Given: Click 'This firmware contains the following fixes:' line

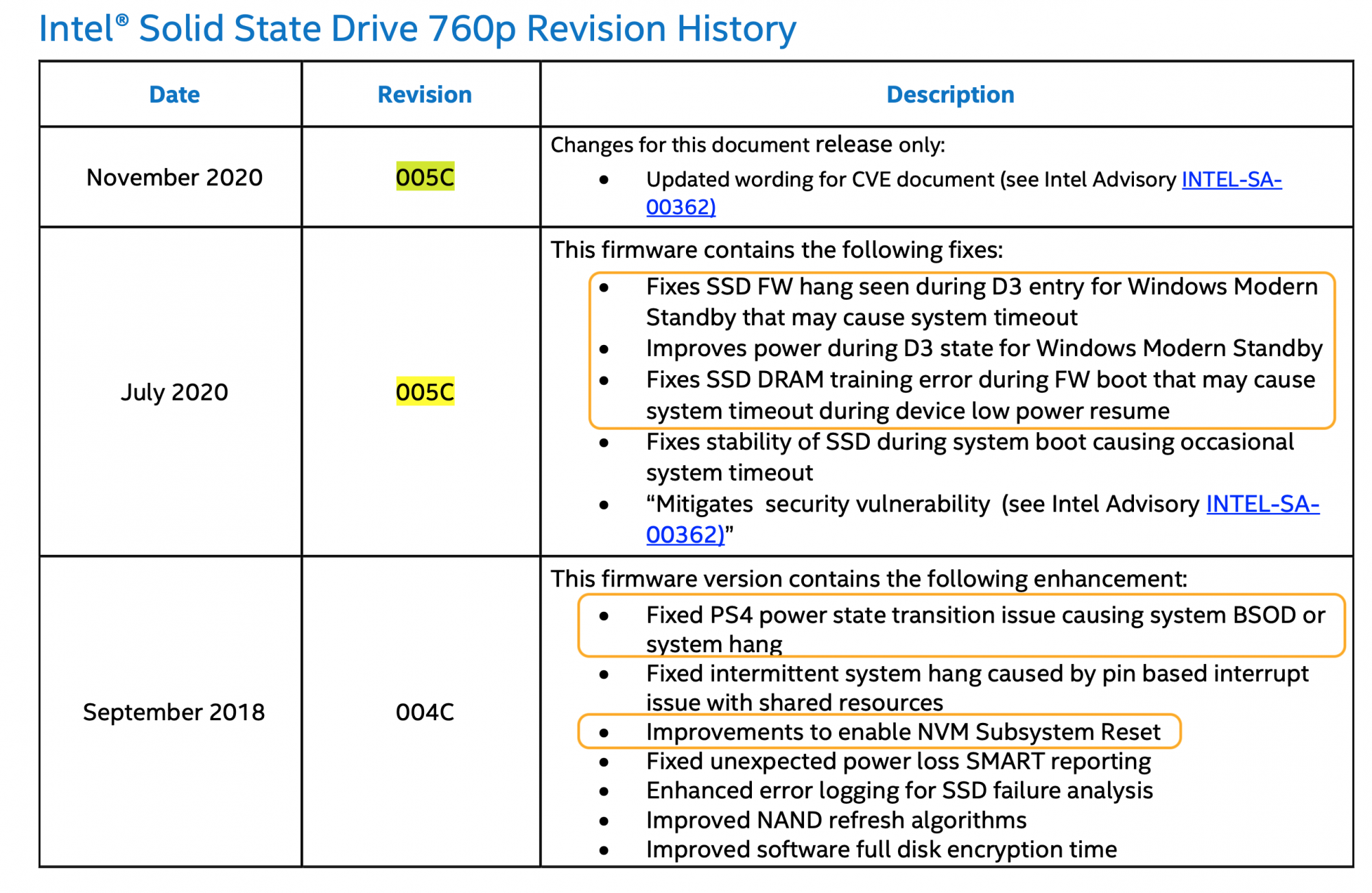Looking at the screenshot, I should point(777,250).
